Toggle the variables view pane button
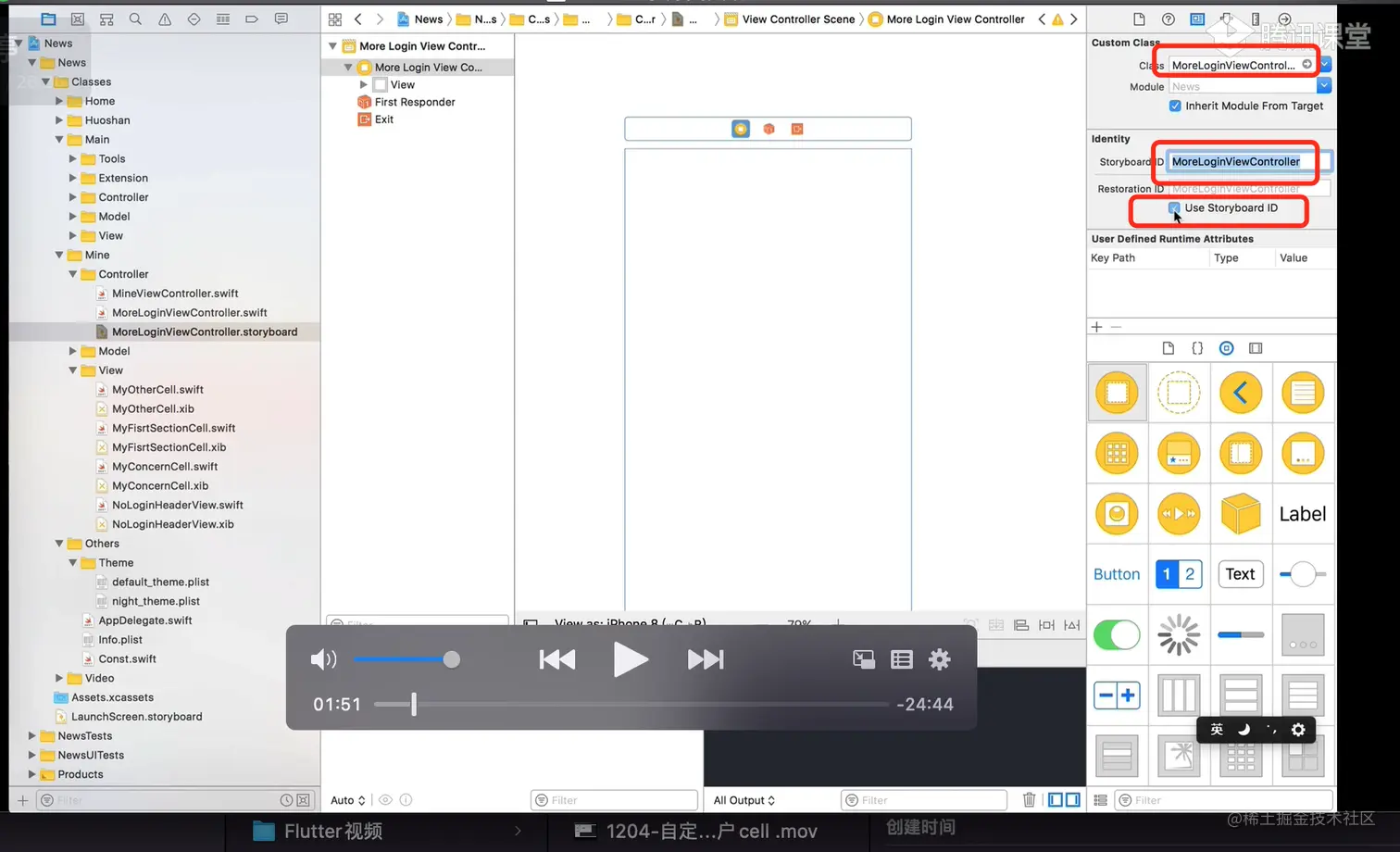1400x852 pixels. [1056, 800]
